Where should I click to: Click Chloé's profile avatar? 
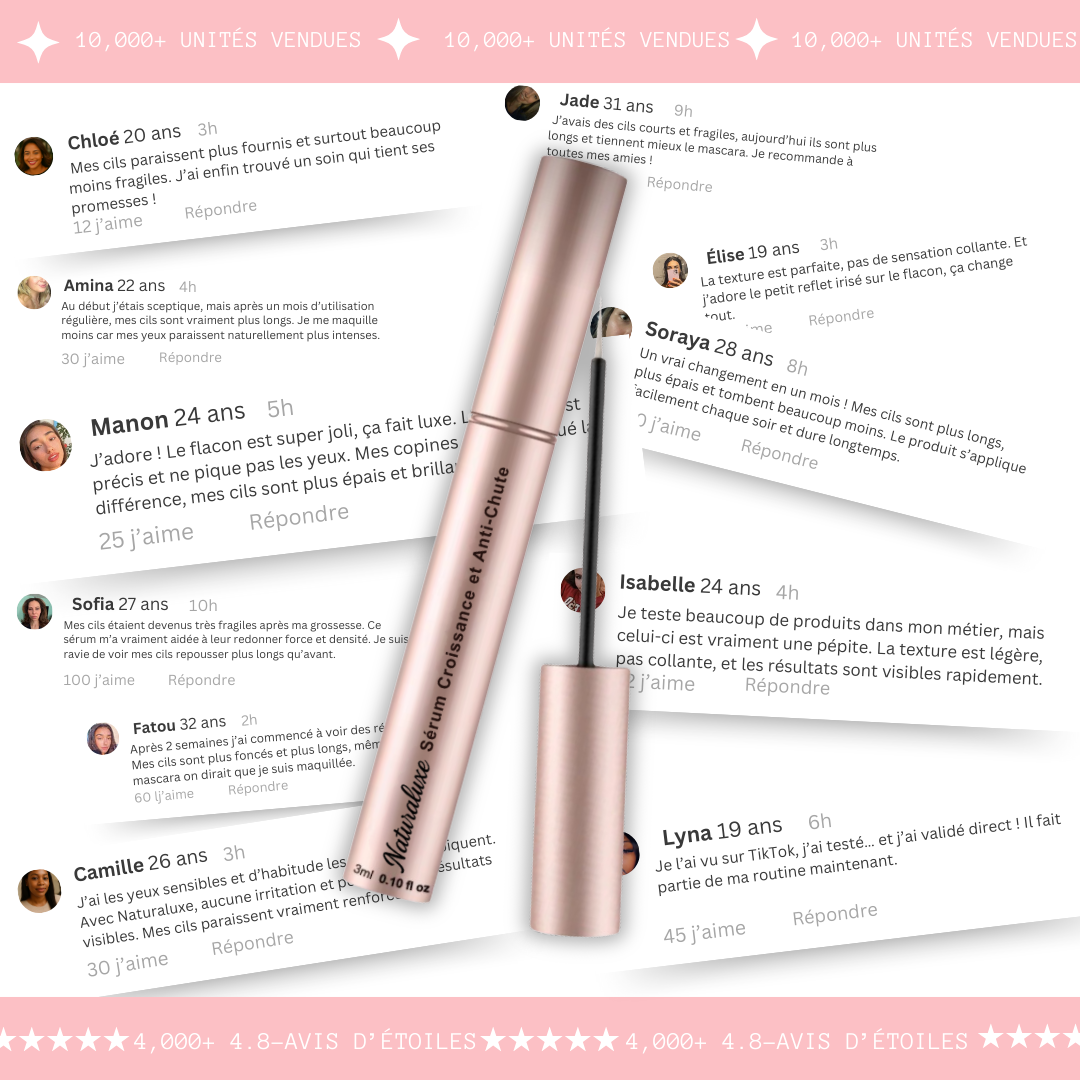click(x=34, y=156)
